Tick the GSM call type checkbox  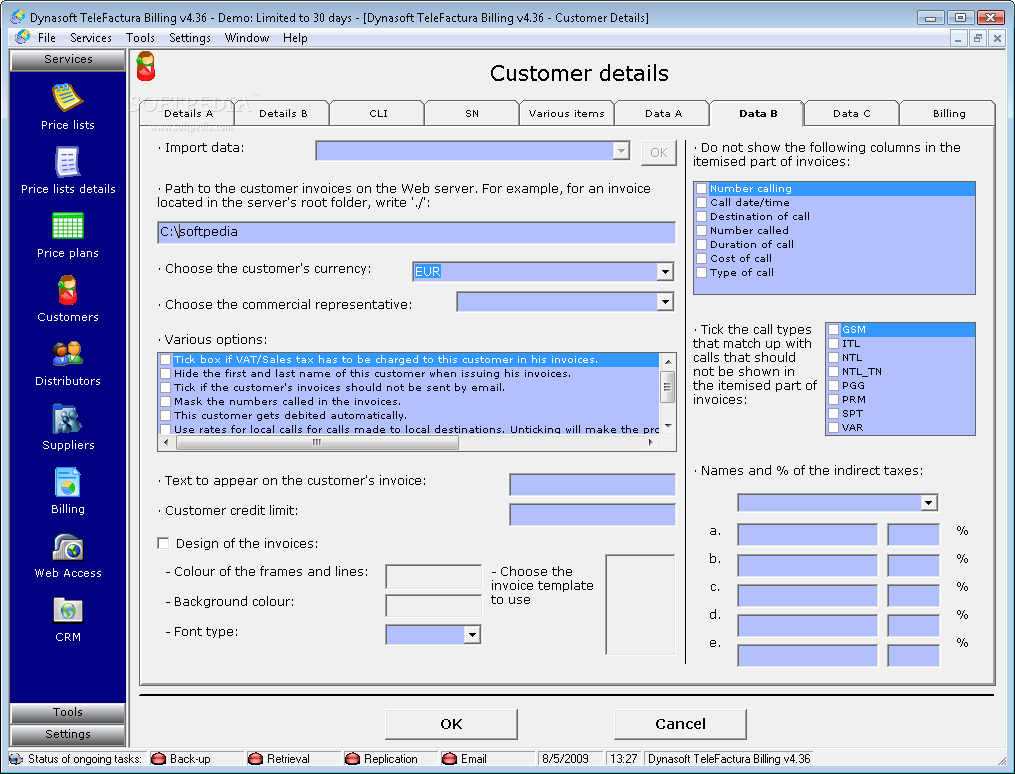(x=834, y=330)
